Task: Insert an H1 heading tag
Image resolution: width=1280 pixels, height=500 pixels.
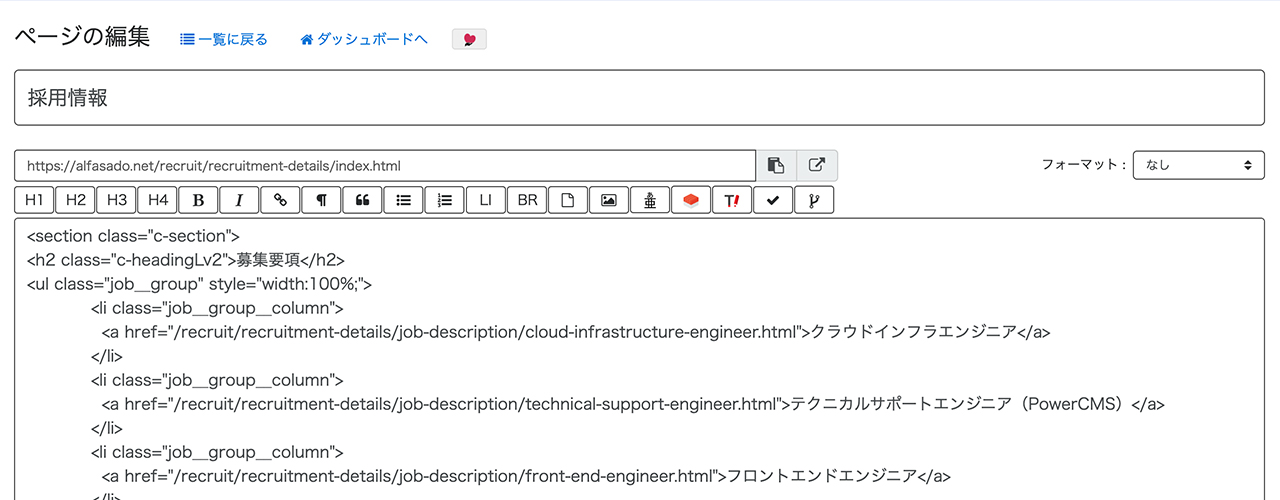Action: pos(34,200)
